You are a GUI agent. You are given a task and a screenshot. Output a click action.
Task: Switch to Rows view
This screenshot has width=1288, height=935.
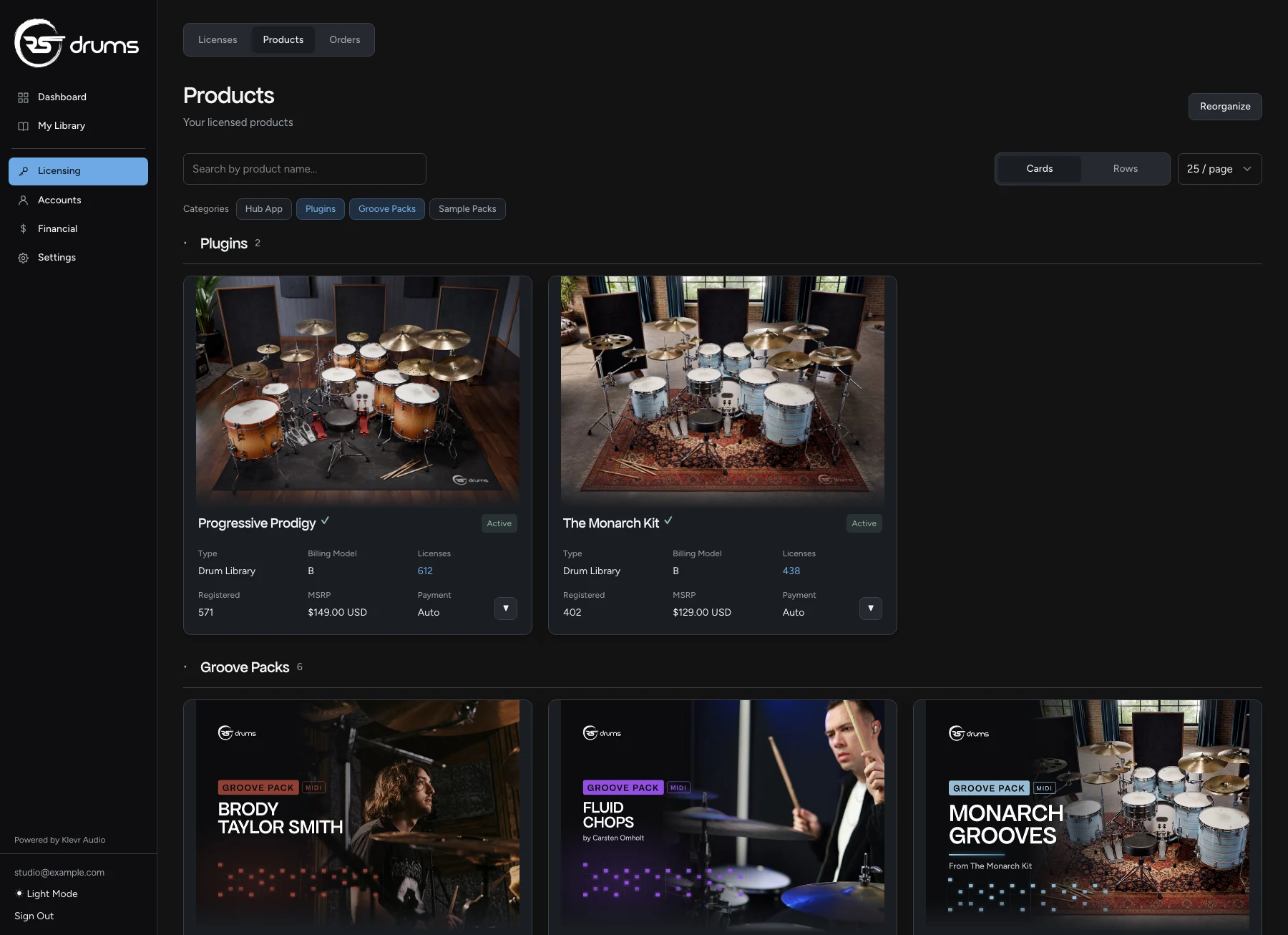pos(1126,169)
